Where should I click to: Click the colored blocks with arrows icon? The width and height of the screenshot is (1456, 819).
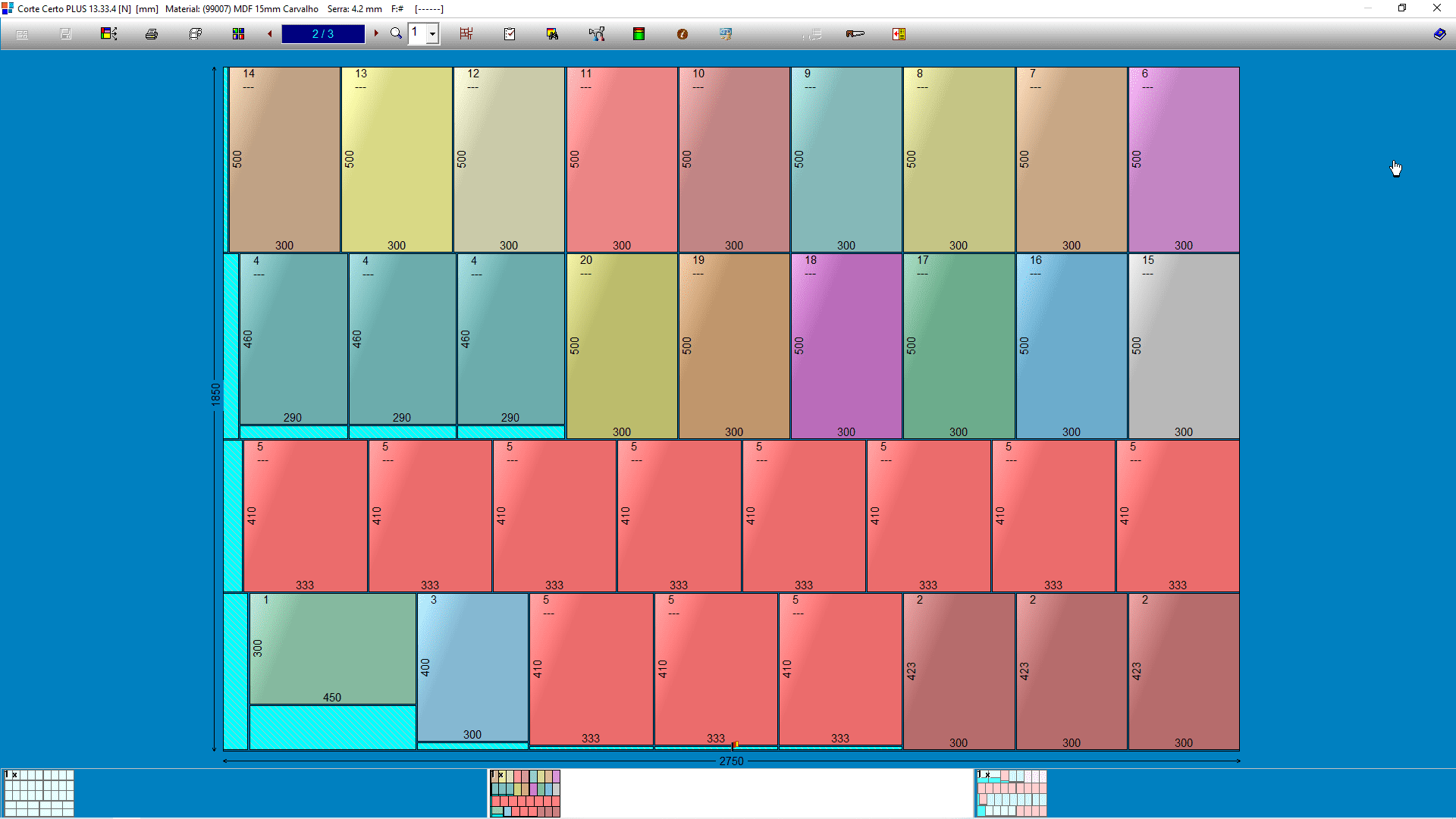[108, 34]
